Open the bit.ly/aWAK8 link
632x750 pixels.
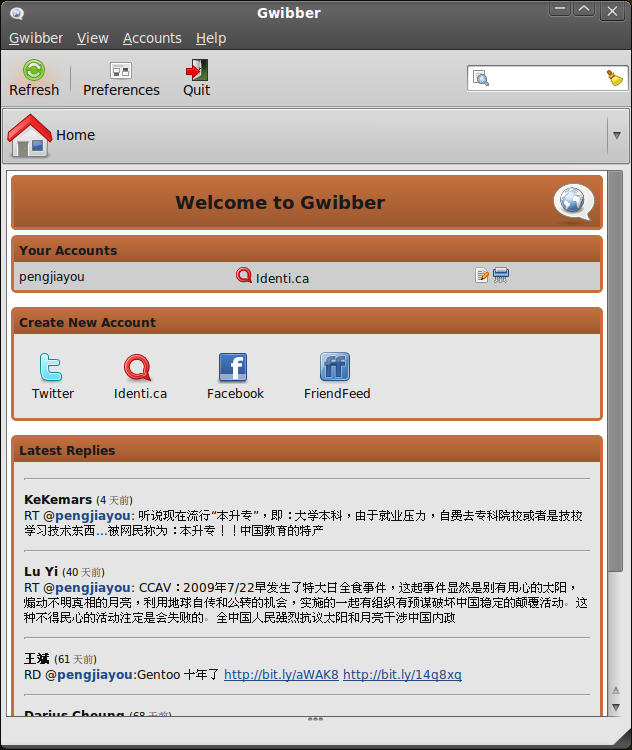click(281, 675)
